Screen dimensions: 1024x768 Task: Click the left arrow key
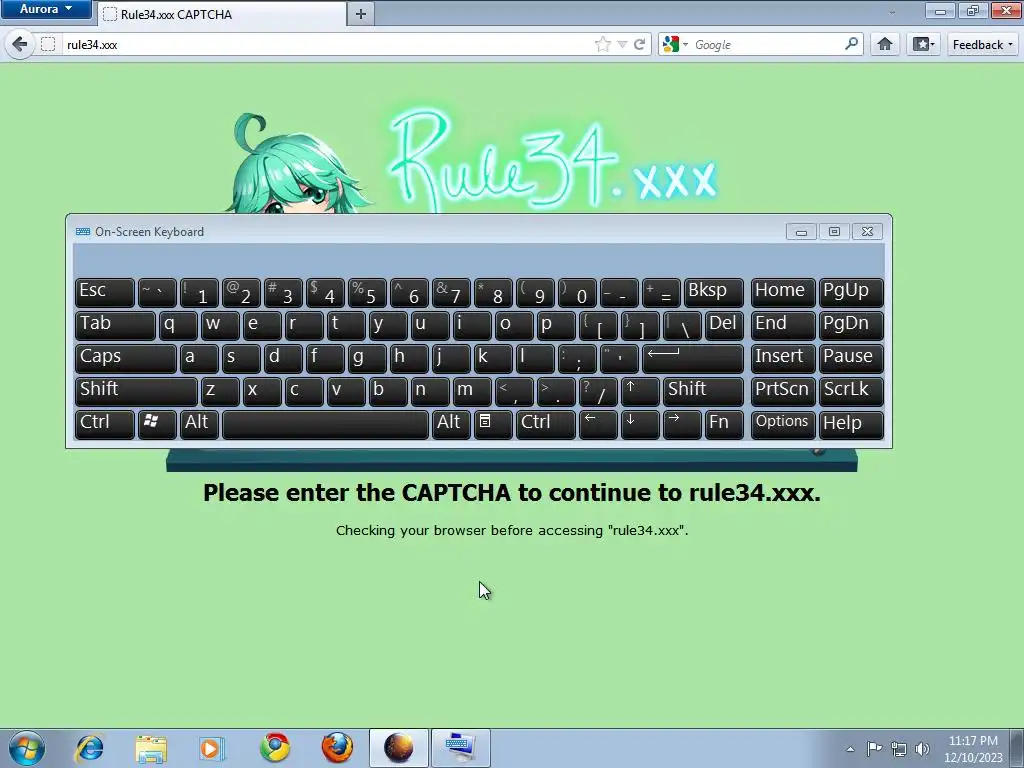click(598, 424)
